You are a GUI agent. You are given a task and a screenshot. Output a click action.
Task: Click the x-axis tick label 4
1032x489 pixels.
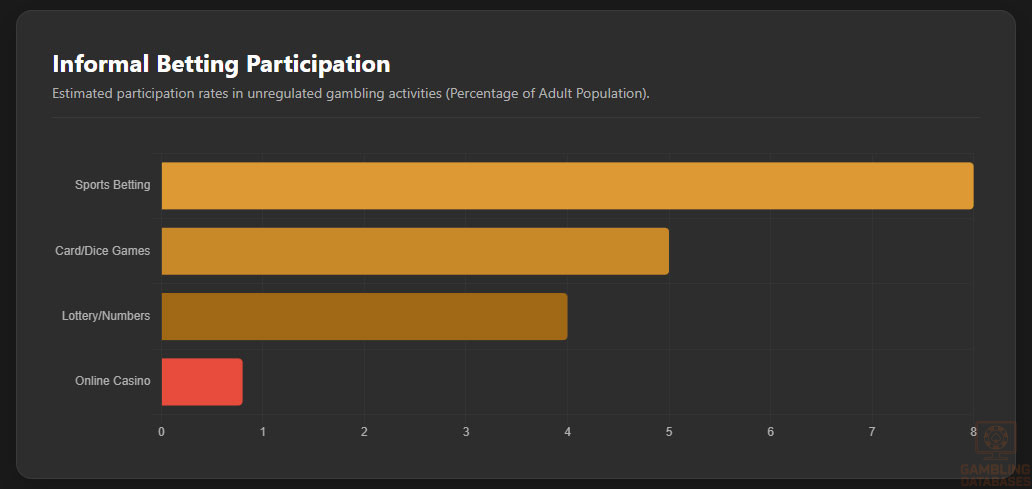click(567, 432)
